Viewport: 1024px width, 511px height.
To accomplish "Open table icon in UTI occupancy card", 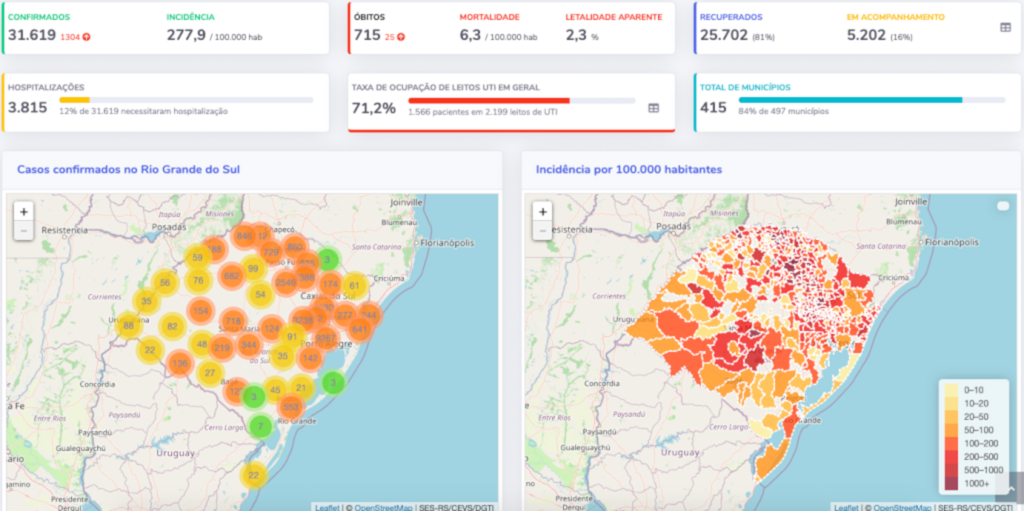I will [x=653, y=108].
